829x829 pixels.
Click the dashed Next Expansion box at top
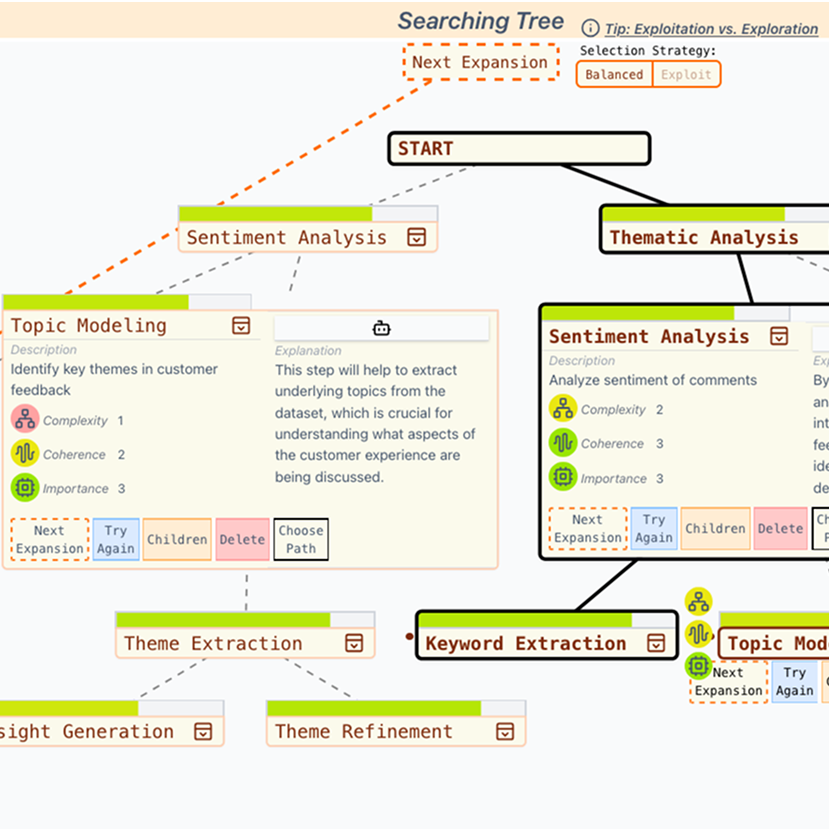click(x=480, y=62)
